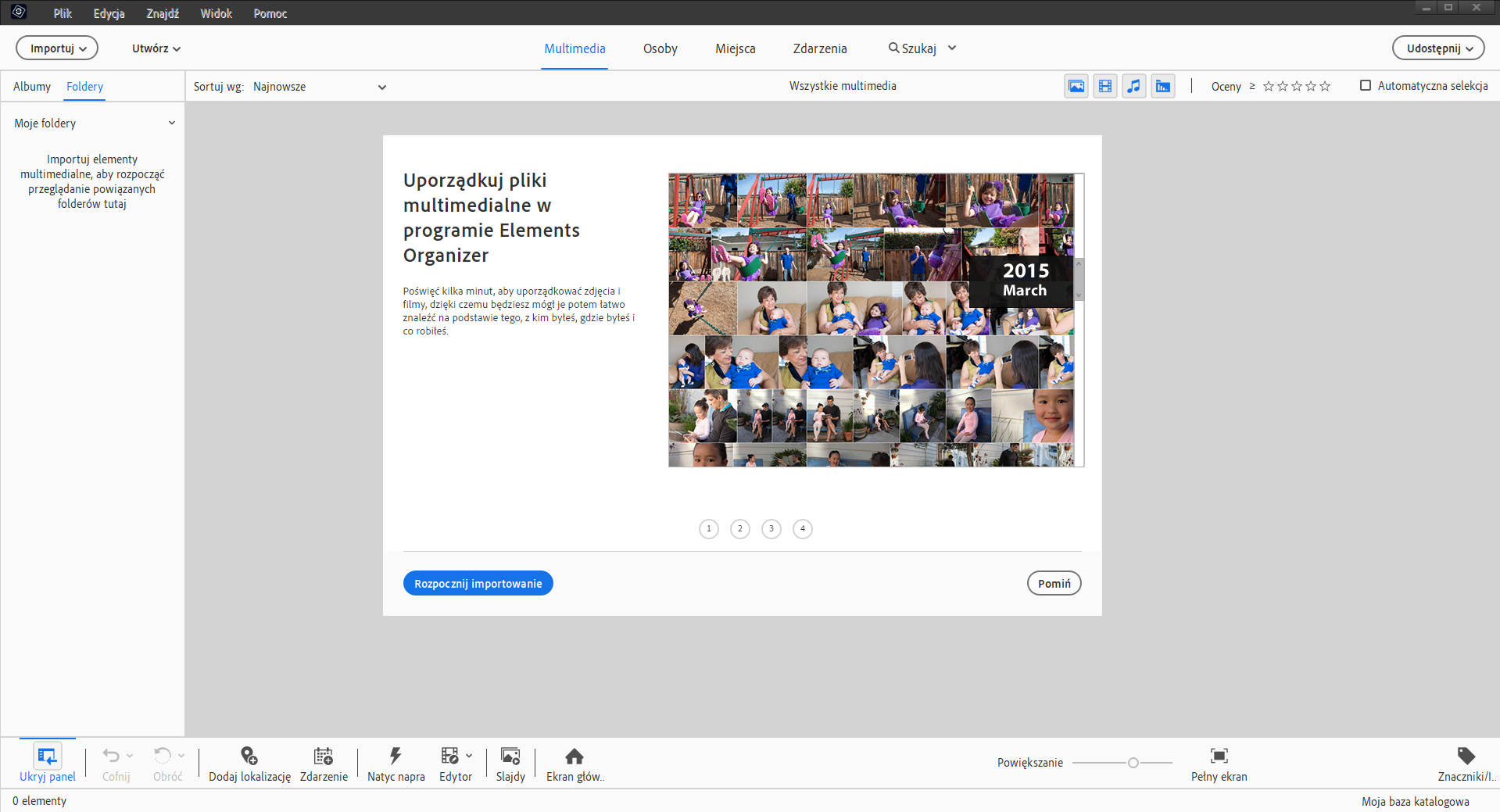
Task: Toggle the audio files filter icon
Action: [1134, 86]
